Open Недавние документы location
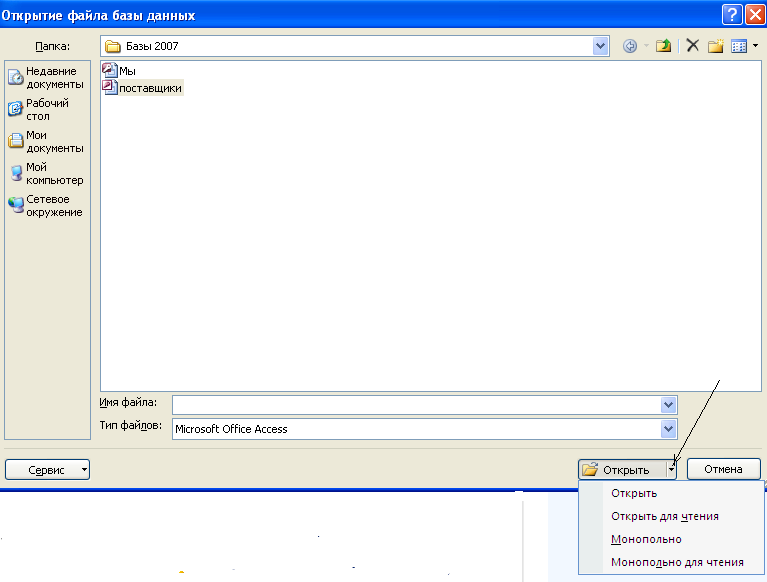 click(x=47, y=78)
